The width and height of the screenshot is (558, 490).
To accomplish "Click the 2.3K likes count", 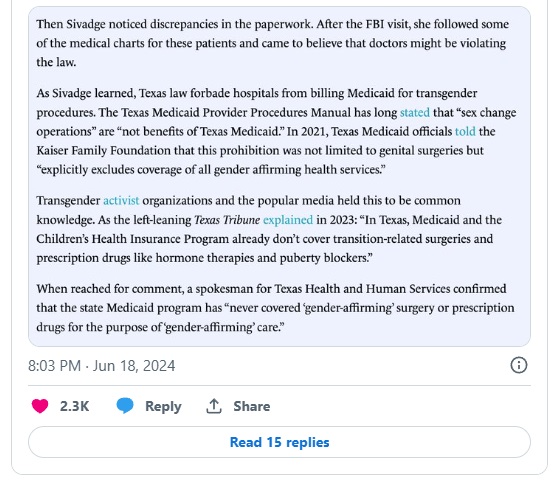I will click(74, 406).
